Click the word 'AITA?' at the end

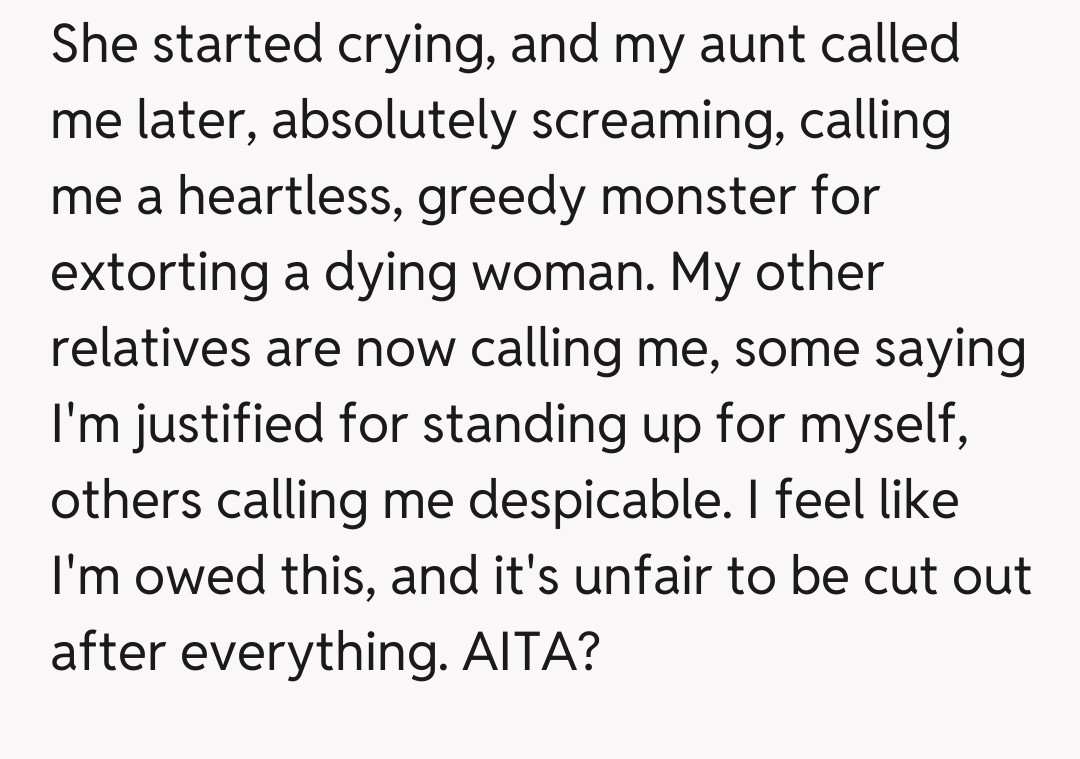point(536,652)
